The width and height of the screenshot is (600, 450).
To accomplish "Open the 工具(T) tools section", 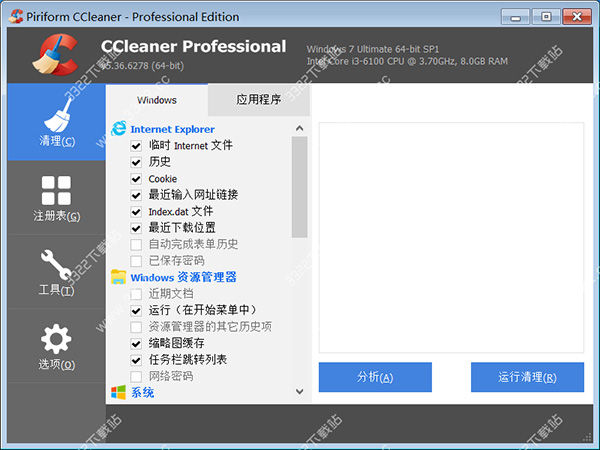I will click(x=56, y=272).
